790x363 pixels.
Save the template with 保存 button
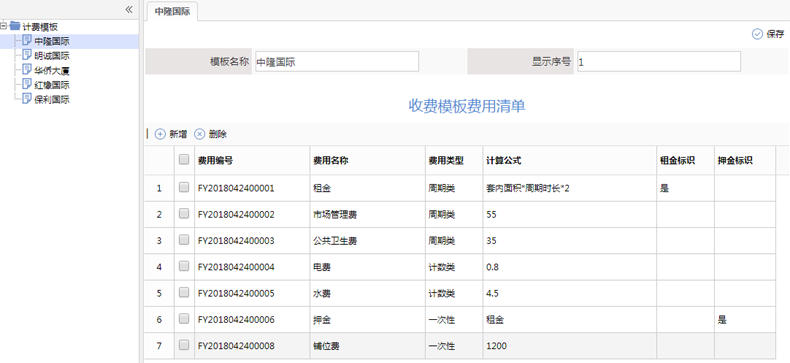click(x=768, y=34)
